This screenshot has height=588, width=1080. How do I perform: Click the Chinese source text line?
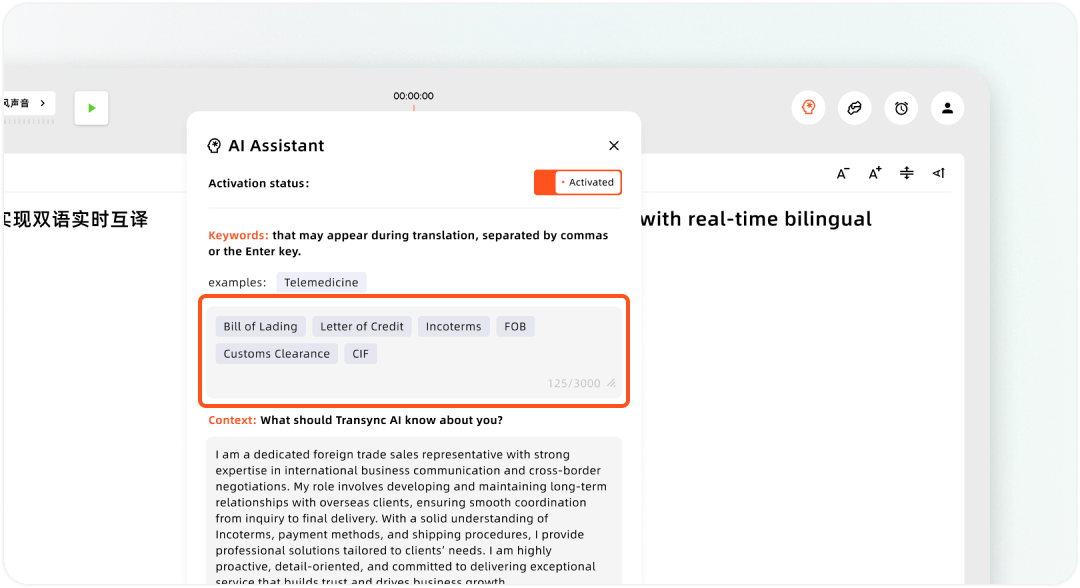coord(74,220)
